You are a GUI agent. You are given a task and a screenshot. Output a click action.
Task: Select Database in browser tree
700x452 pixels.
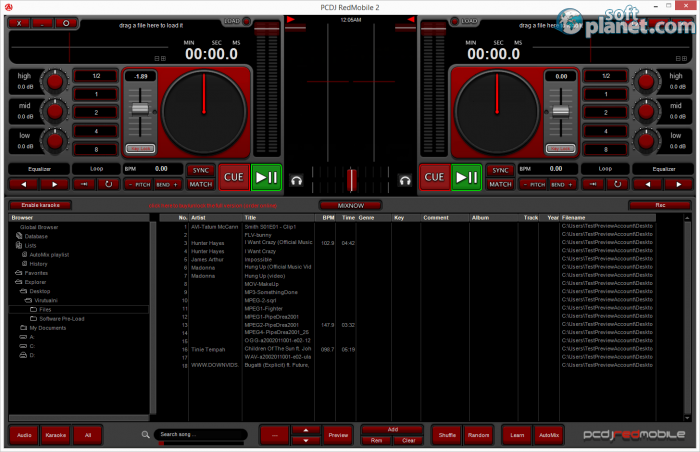[x=36, y=236]
